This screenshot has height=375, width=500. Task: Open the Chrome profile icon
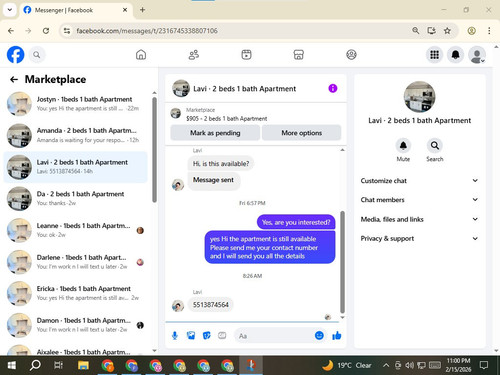(x=471, y=31)
